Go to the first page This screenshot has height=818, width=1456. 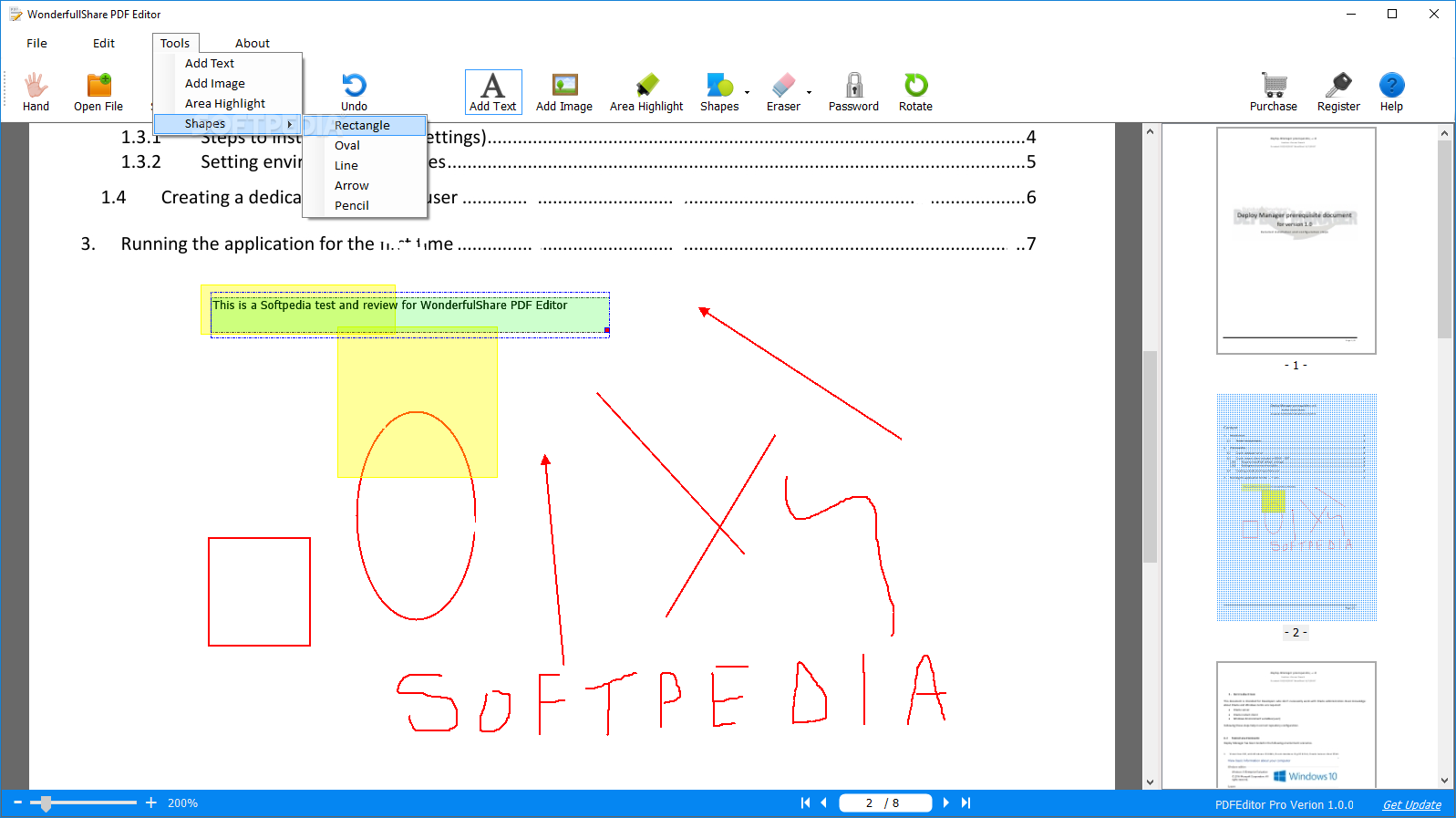coord(805,802)
